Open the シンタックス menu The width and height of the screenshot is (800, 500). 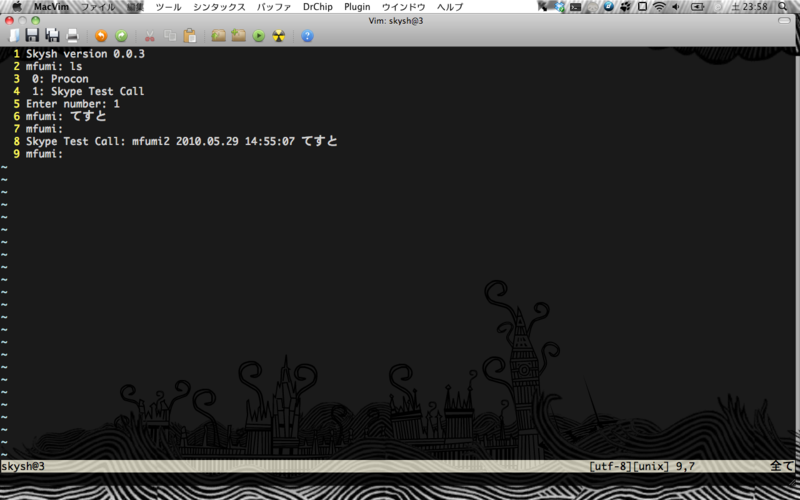click(x=219, y=7)
